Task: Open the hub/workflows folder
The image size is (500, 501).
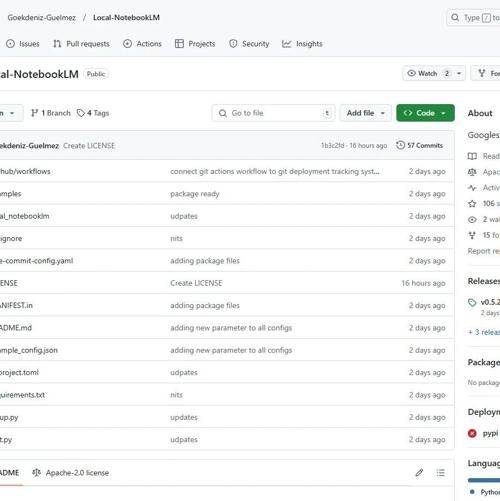Action: pyautogui.click(x=25, y=171)
